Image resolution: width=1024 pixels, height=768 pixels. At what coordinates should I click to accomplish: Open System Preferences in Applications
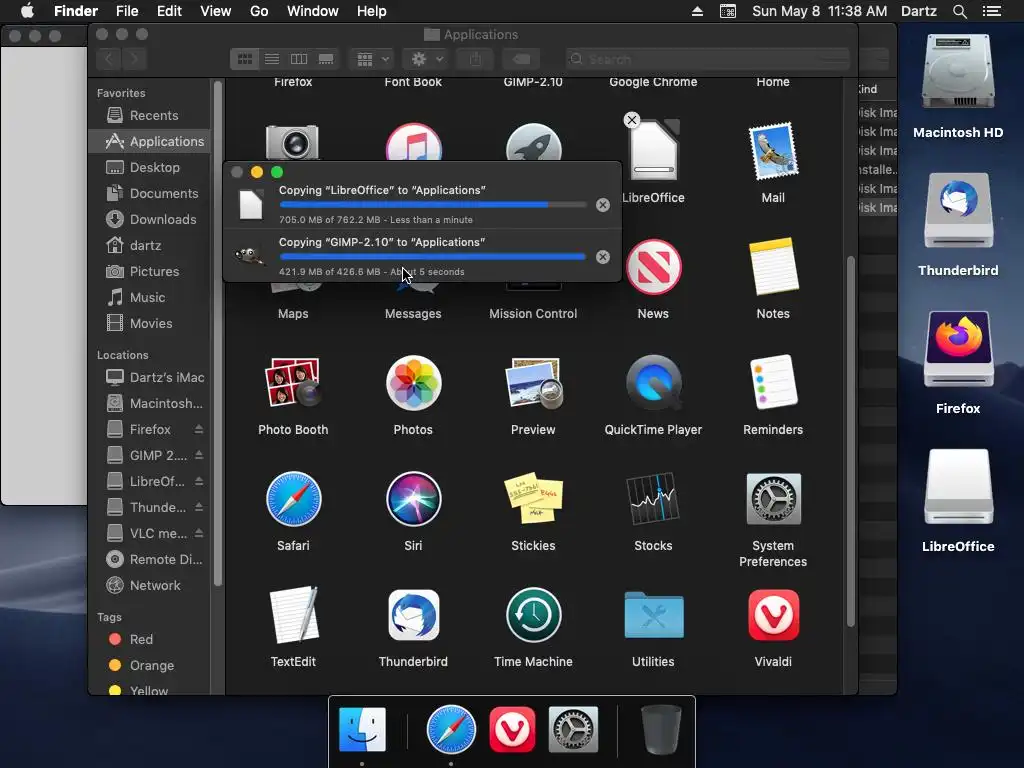click(x=773, y=499)
